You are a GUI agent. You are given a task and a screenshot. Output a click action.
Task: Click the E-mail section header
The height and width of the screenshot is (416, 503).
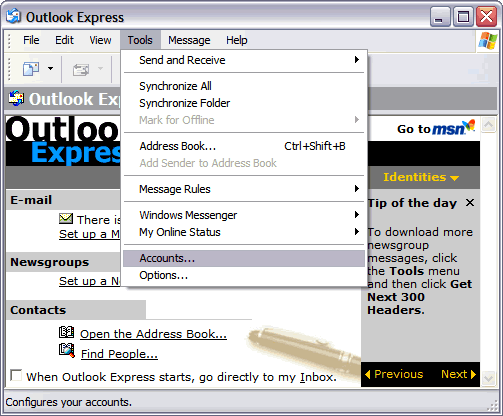(63, 200)
